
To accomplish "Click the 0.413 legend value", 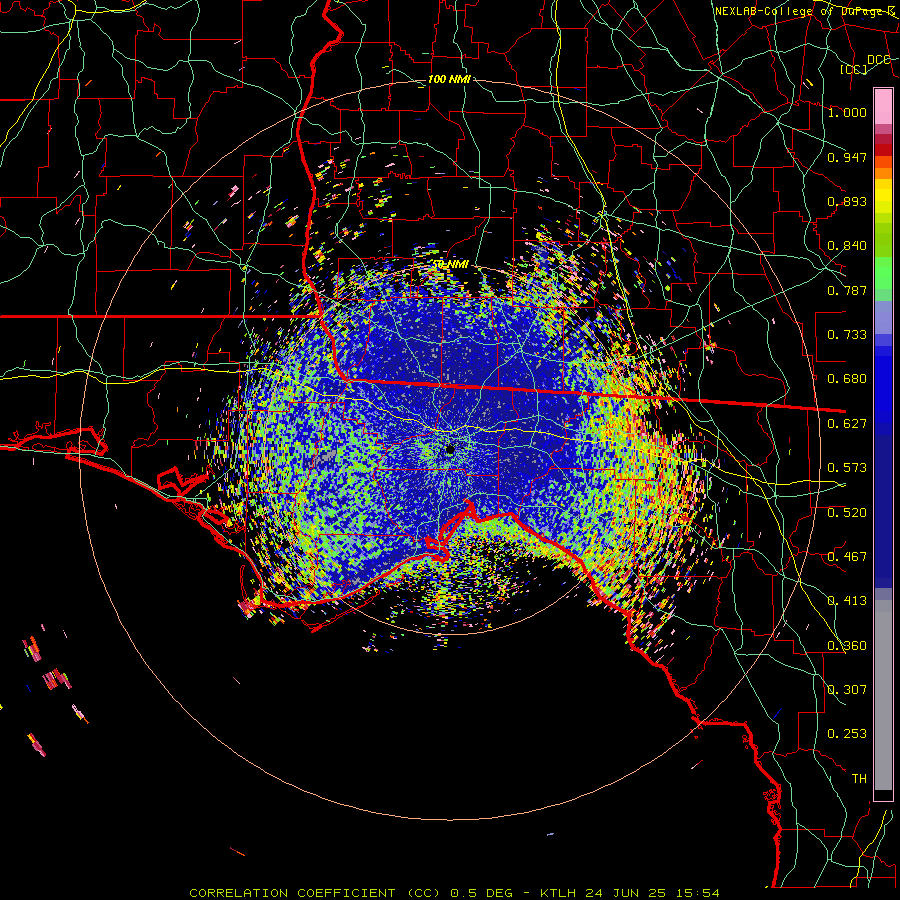I will click(x=847, y=601).
